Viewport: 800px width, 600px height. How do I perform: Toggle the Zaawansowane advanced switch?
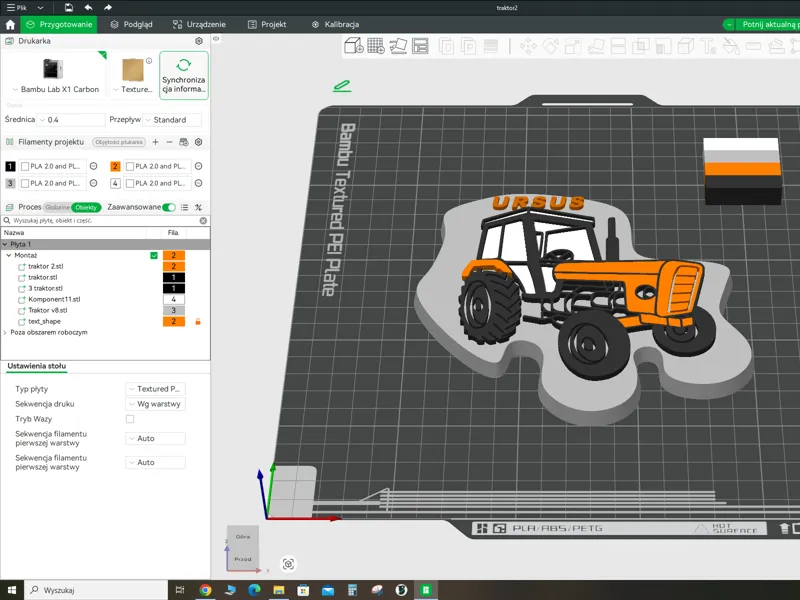click(x=169, y=207)
